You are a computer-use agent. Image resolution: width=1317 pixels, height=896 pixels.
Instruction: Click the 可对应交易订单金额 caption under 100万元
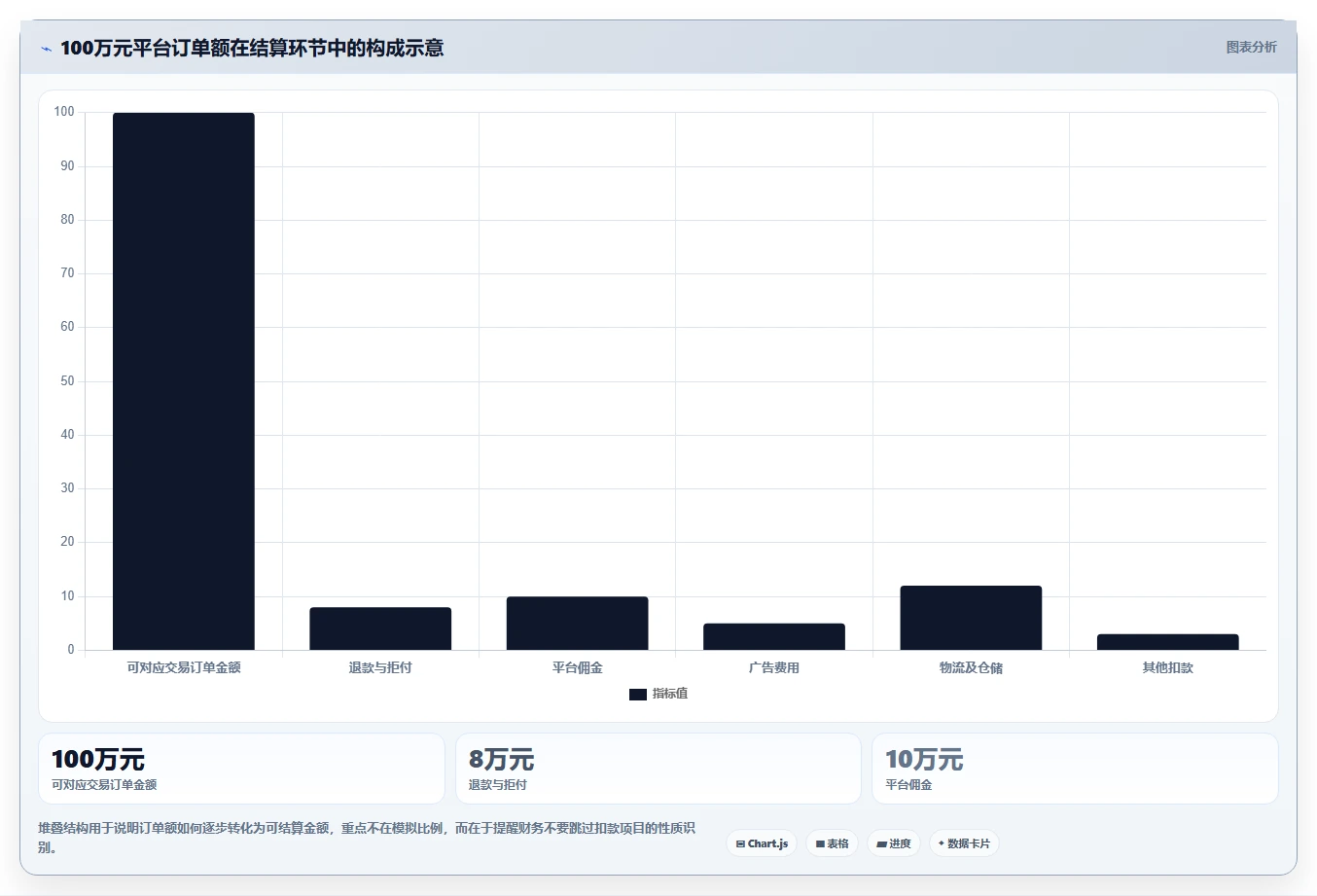(x=104, y=784)
